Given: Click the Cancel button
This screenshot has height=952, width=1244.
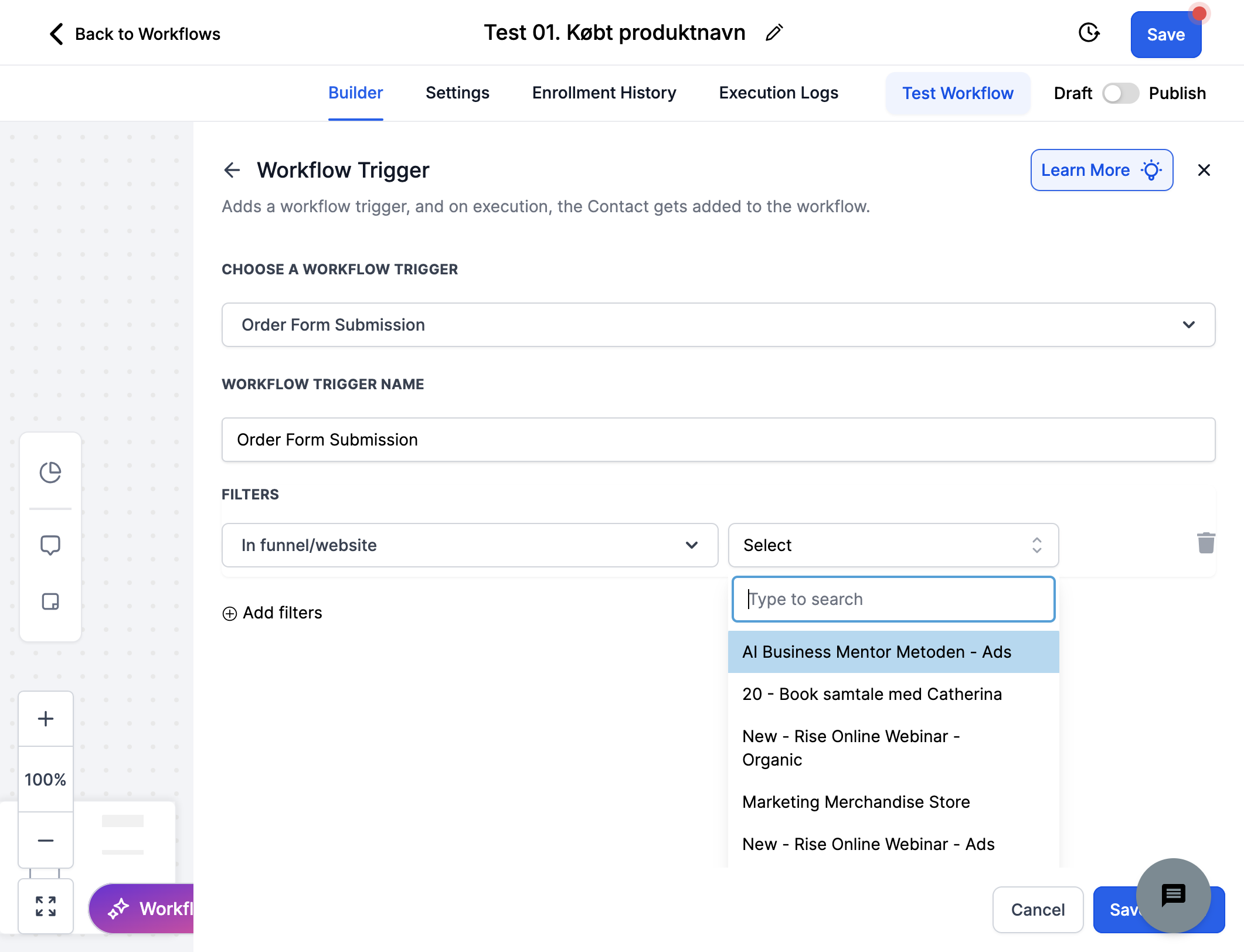Looking at the screenshot, I should click(1038, 910).
